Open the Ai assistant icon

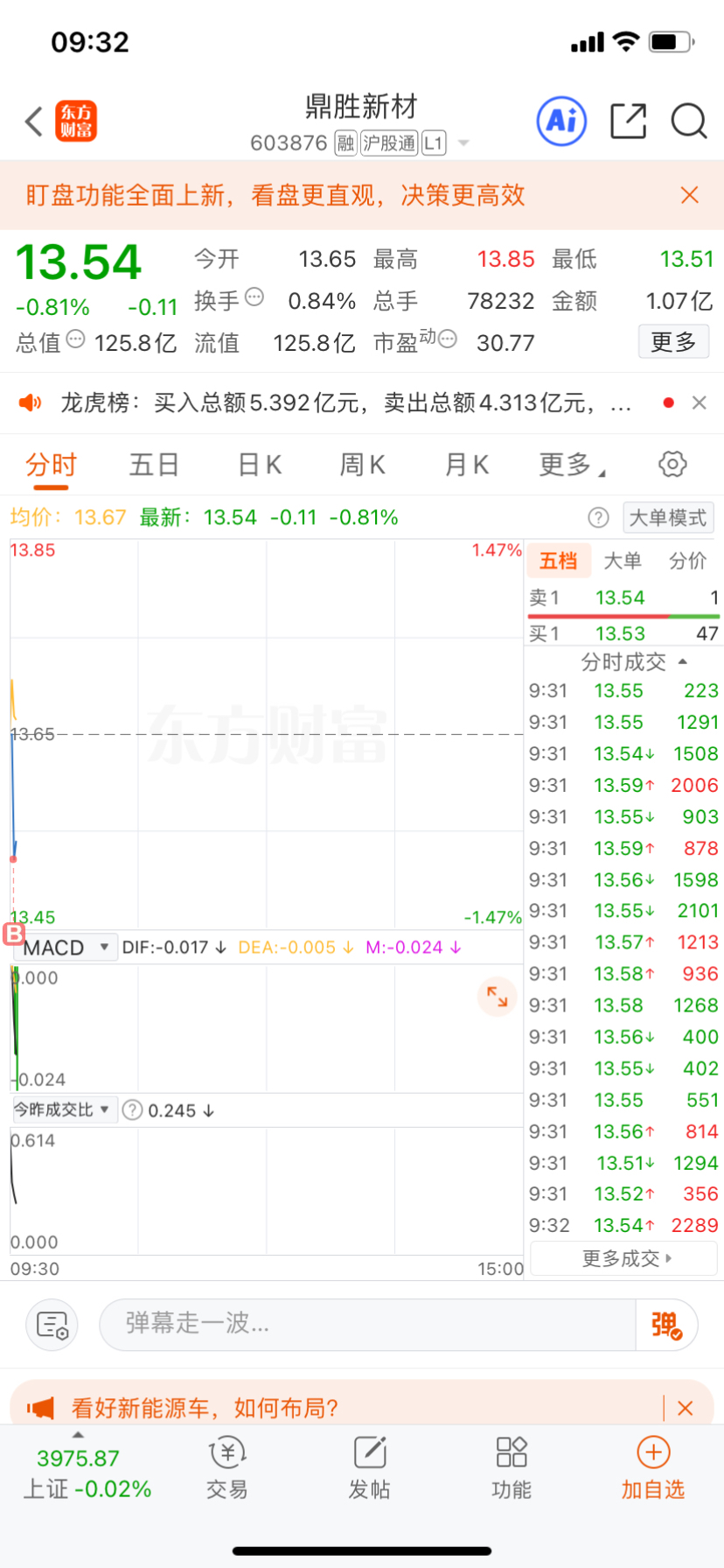(561, 121)
